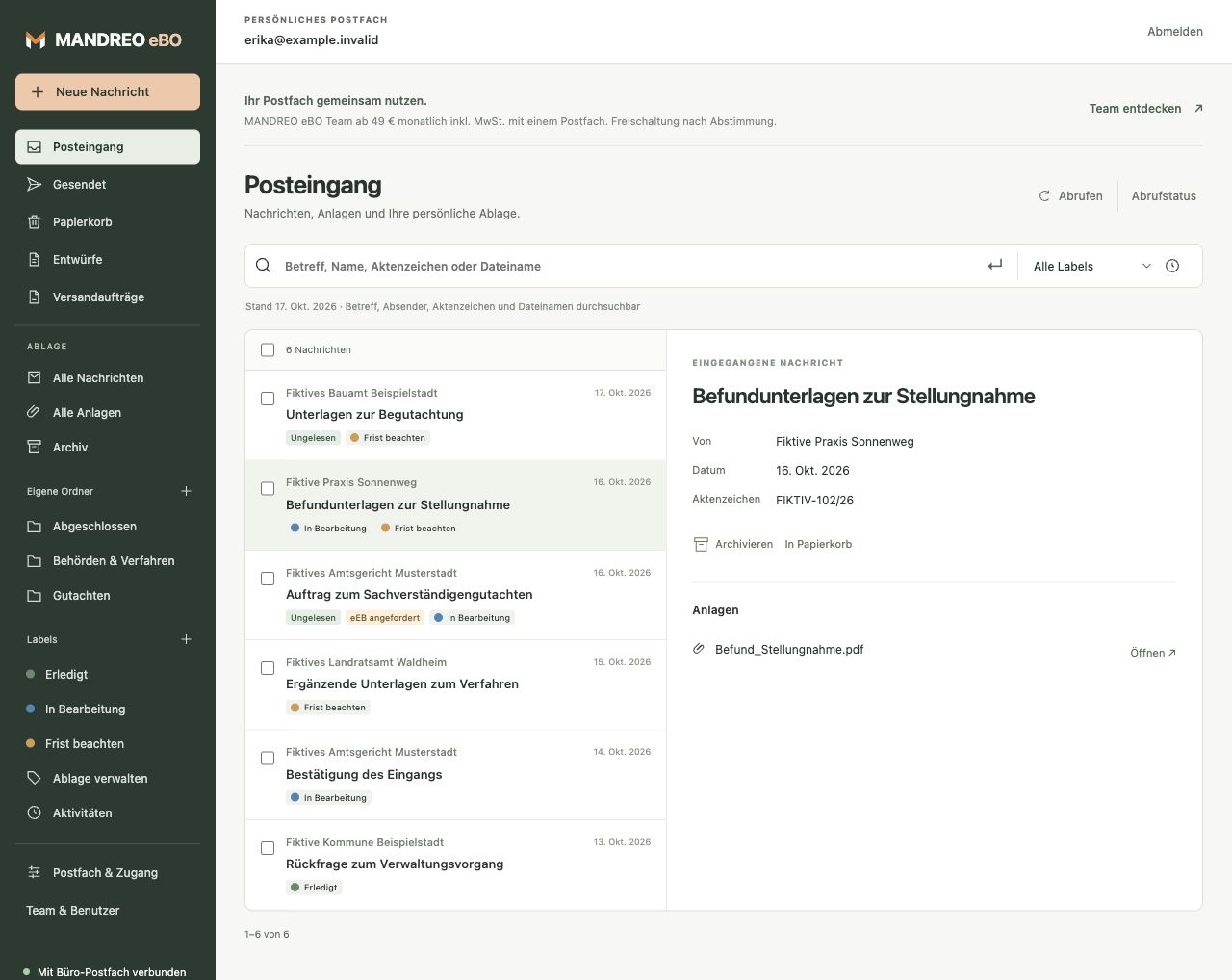Toggle the select-all checkbox beside 6 Nachrichten

click(268, 349)
